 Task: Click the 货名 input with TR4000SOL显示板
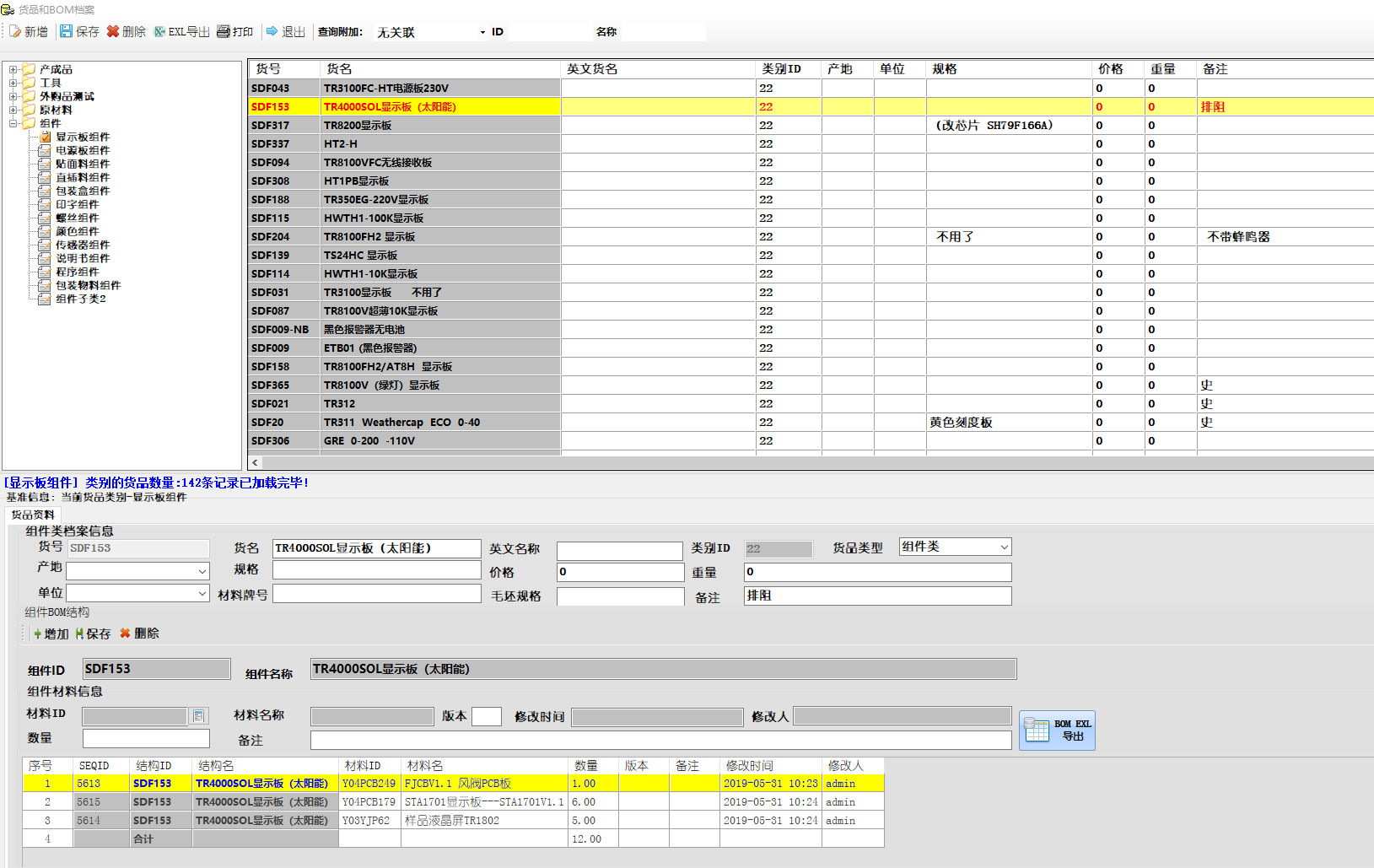click(376, 548)
